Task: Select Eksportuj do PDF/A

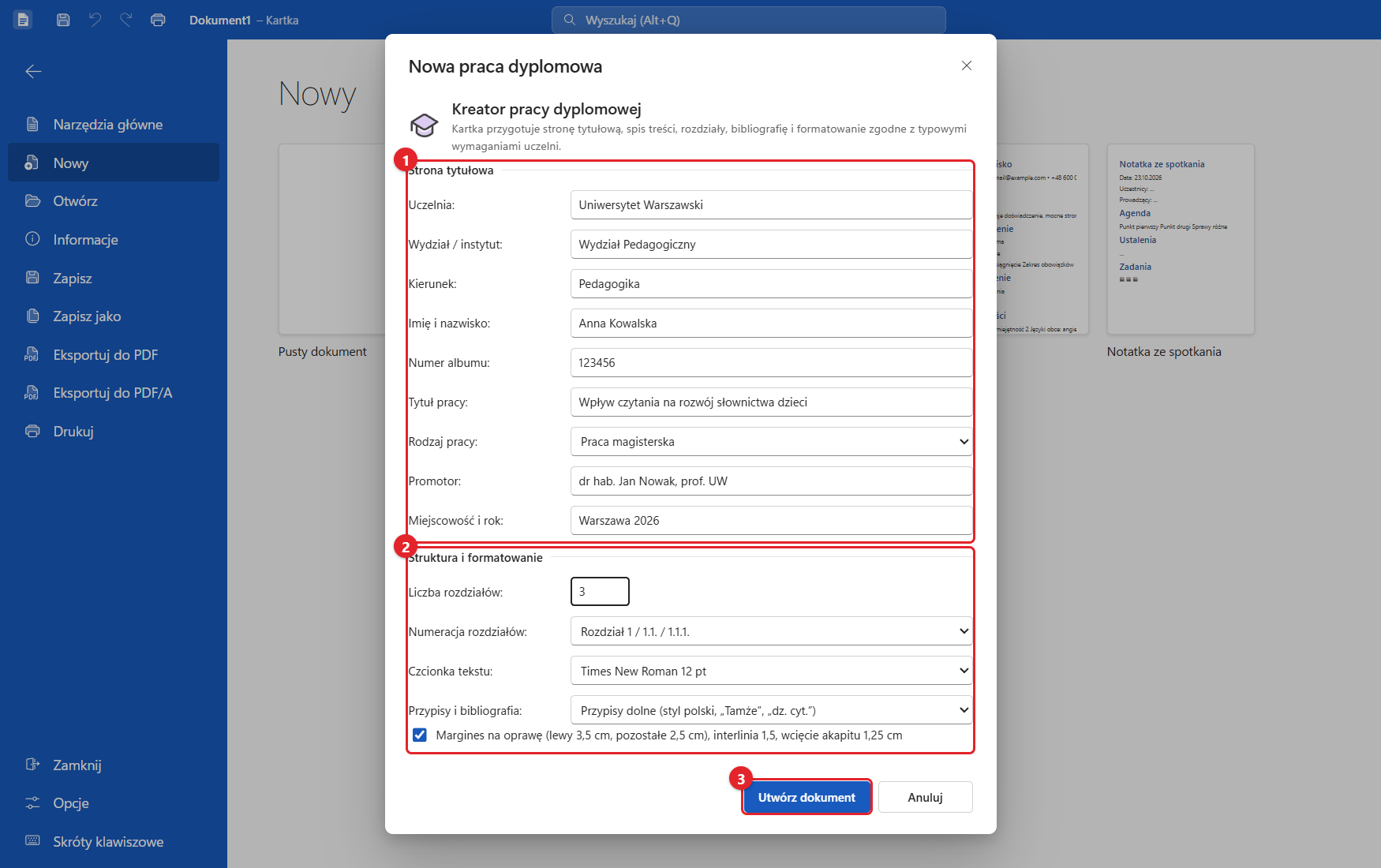Action: [x=114, y=393]
